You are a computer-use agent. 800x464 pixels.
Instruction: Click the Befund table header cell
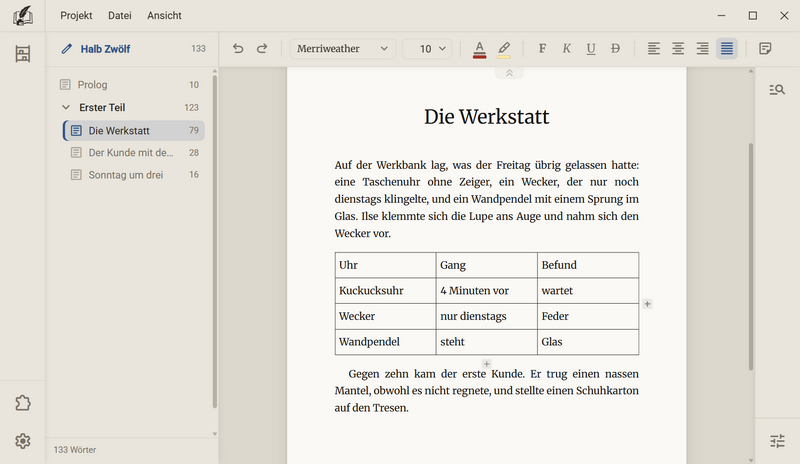[588, 265]
